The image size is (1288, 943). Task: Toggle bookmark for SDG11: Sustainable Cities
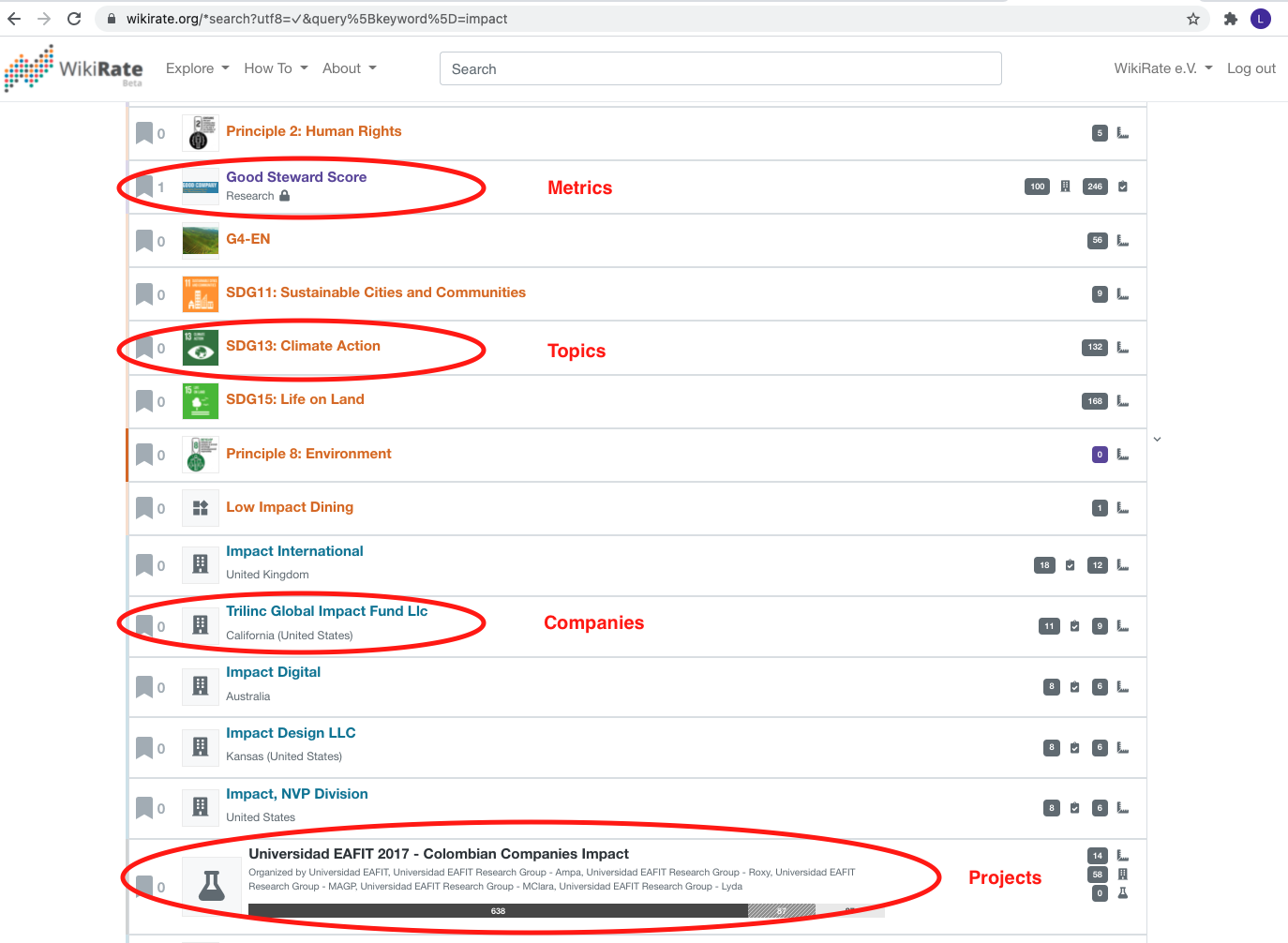pos(144,294)
